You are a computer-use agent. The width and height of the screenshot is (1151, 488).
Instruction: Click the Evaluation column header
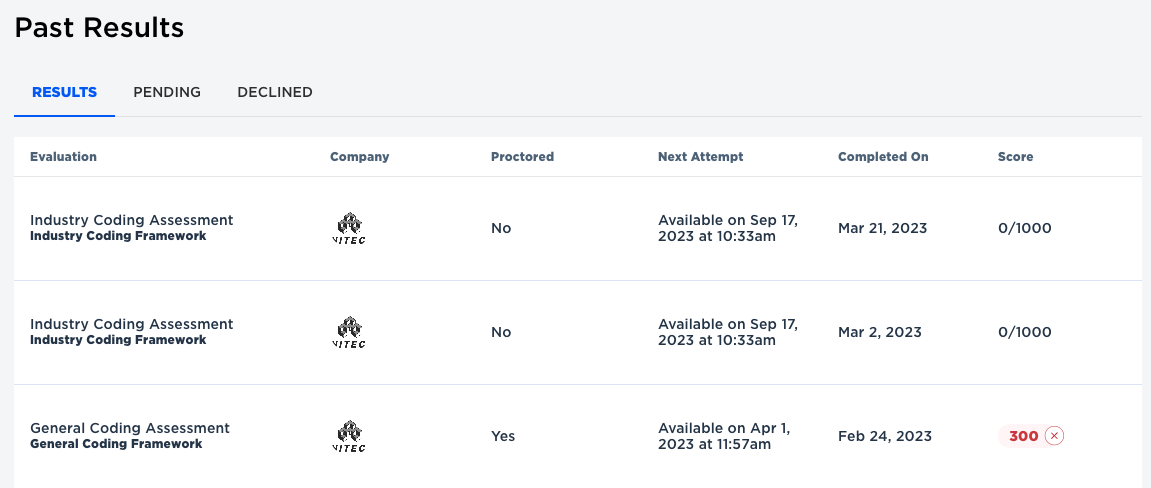(x=63, y=157)
